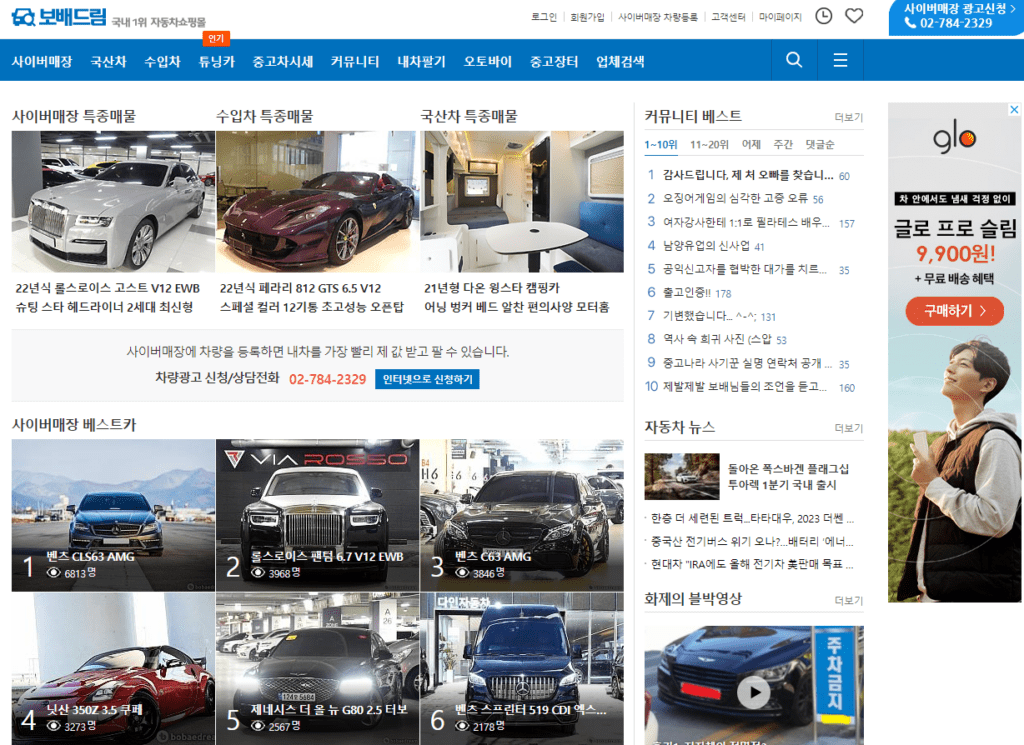This screenshot has width=1024, height=745.
Task: Open 마이페이지 link
Action: (780, 17)
